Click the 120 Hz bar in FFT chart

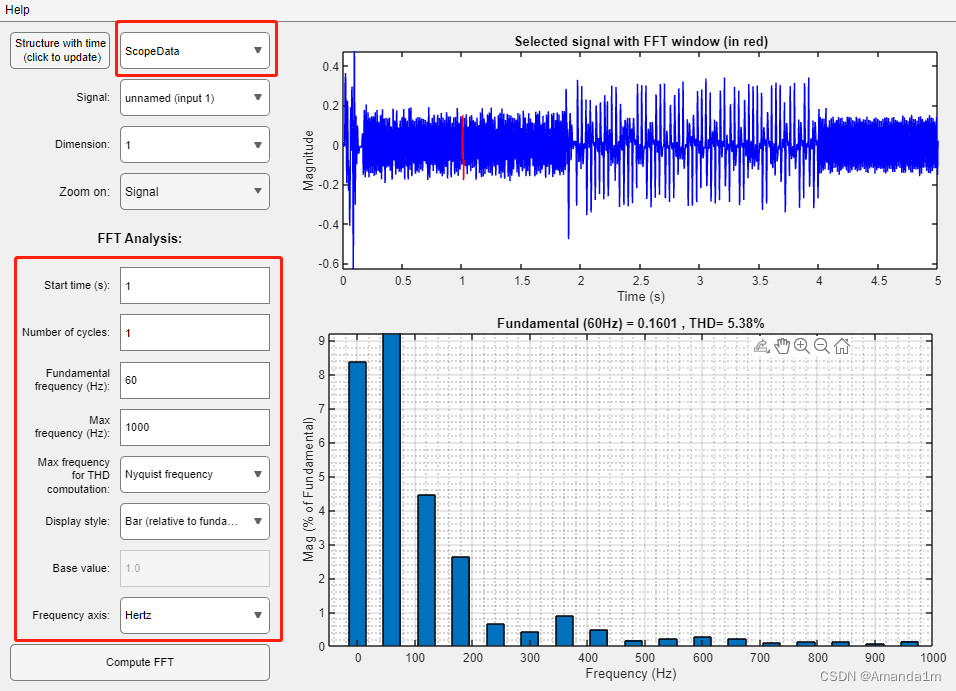click(x=426, y=570)
